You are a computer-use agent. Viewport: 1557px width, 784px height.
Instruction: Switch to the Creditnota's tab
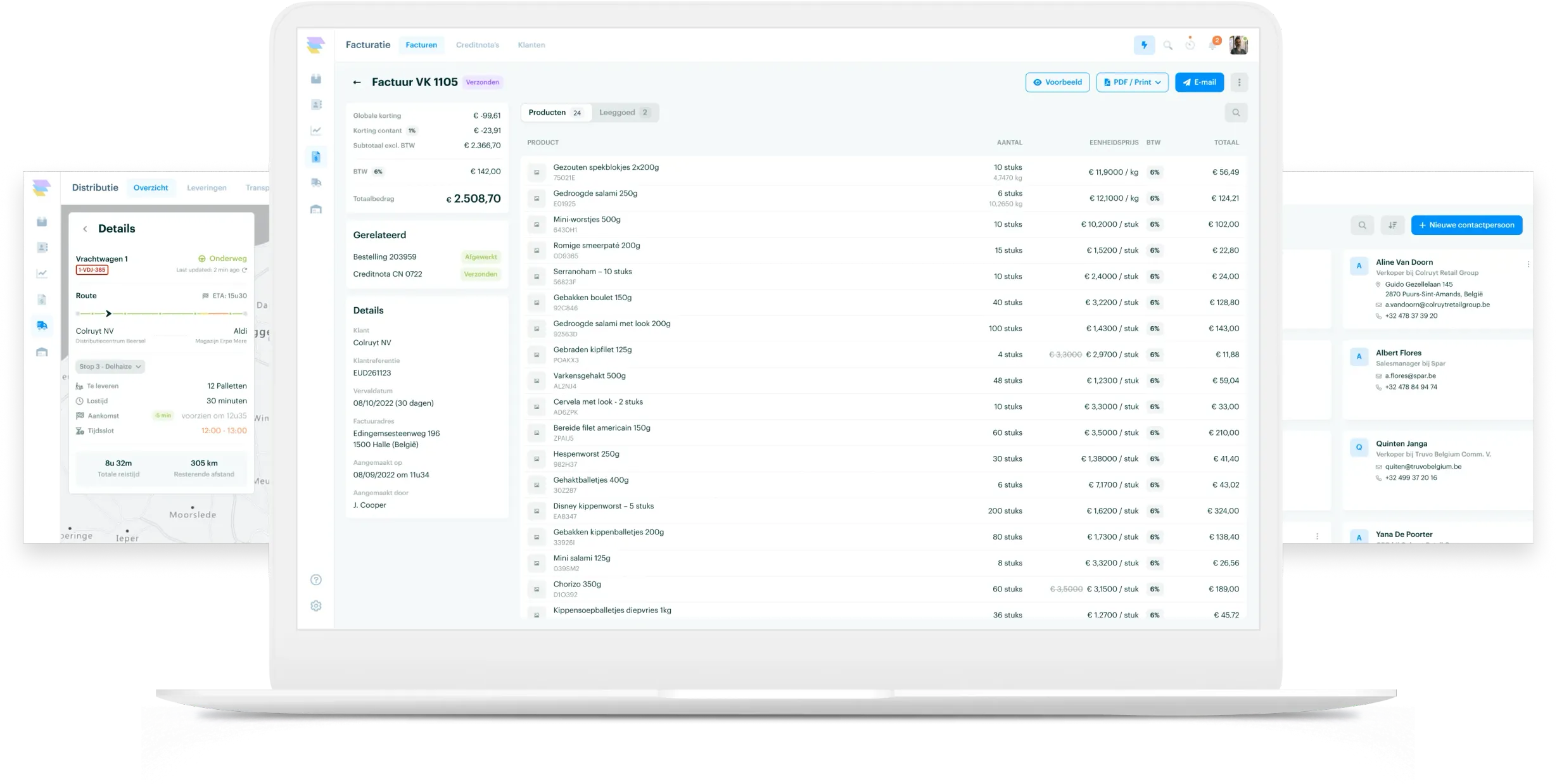(478, 45)
